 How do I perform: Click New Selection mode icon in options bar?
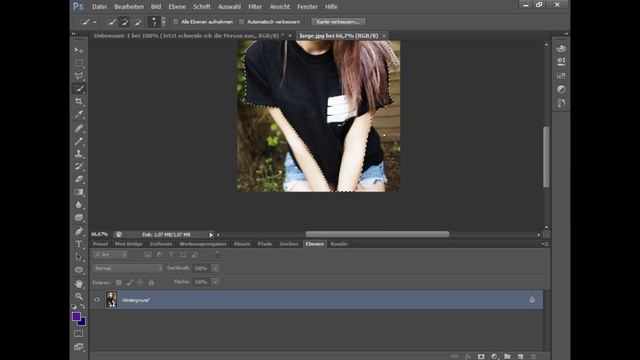point(112,22)
